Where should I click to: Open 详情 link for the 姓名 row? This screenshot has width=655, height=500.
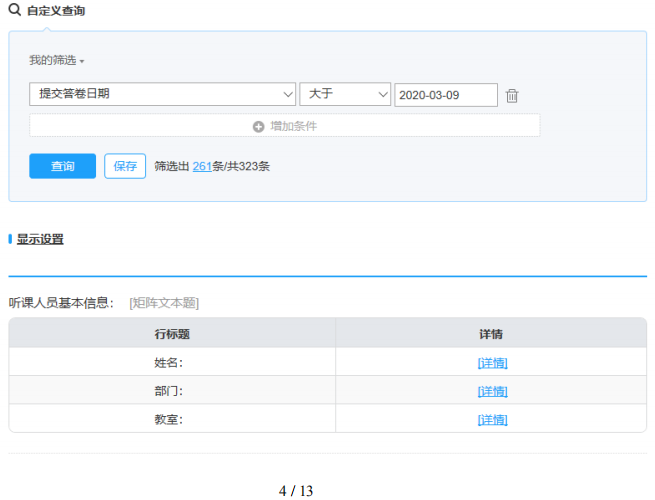pyautogui.click(x=492, y=363)
